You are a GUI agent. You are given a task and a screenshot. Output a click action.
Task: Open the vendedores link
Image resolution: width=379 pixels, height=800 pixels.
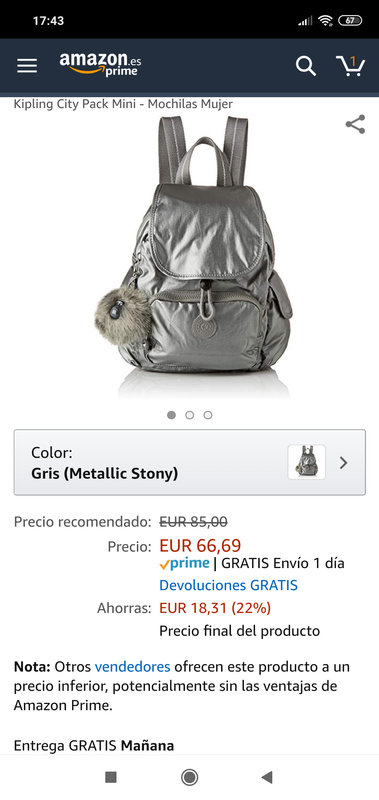click(x=133, y=666)
